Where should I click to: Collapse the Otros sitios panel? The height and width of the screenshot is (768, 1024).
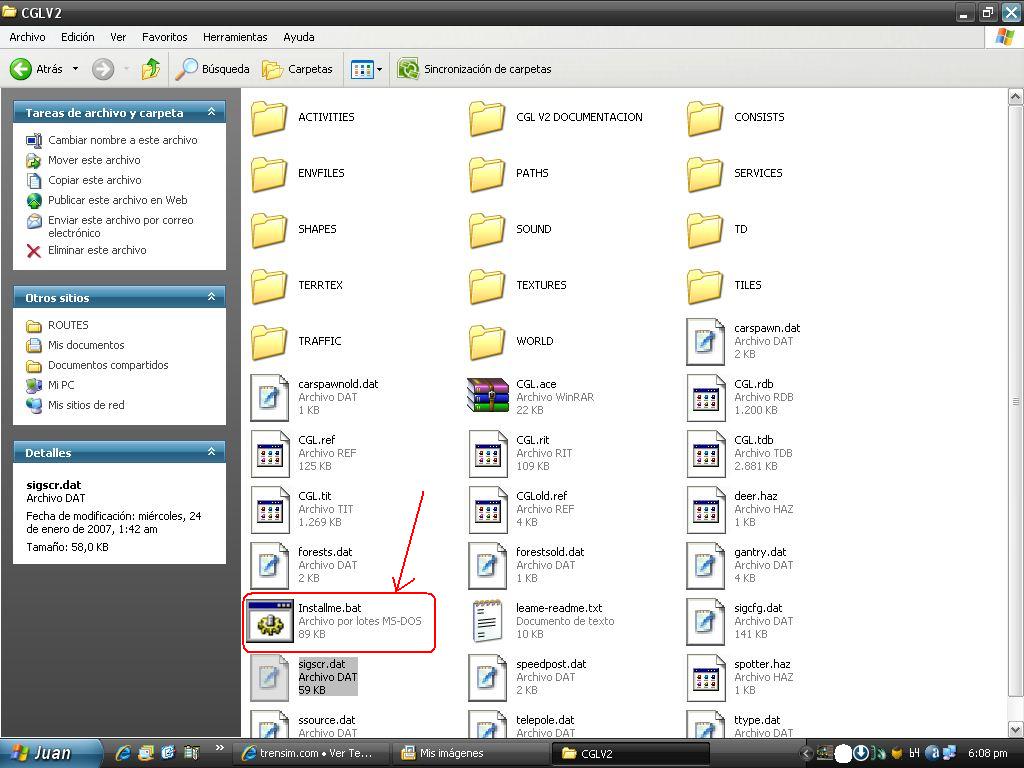pyautogui.click(x=211, y=297)
